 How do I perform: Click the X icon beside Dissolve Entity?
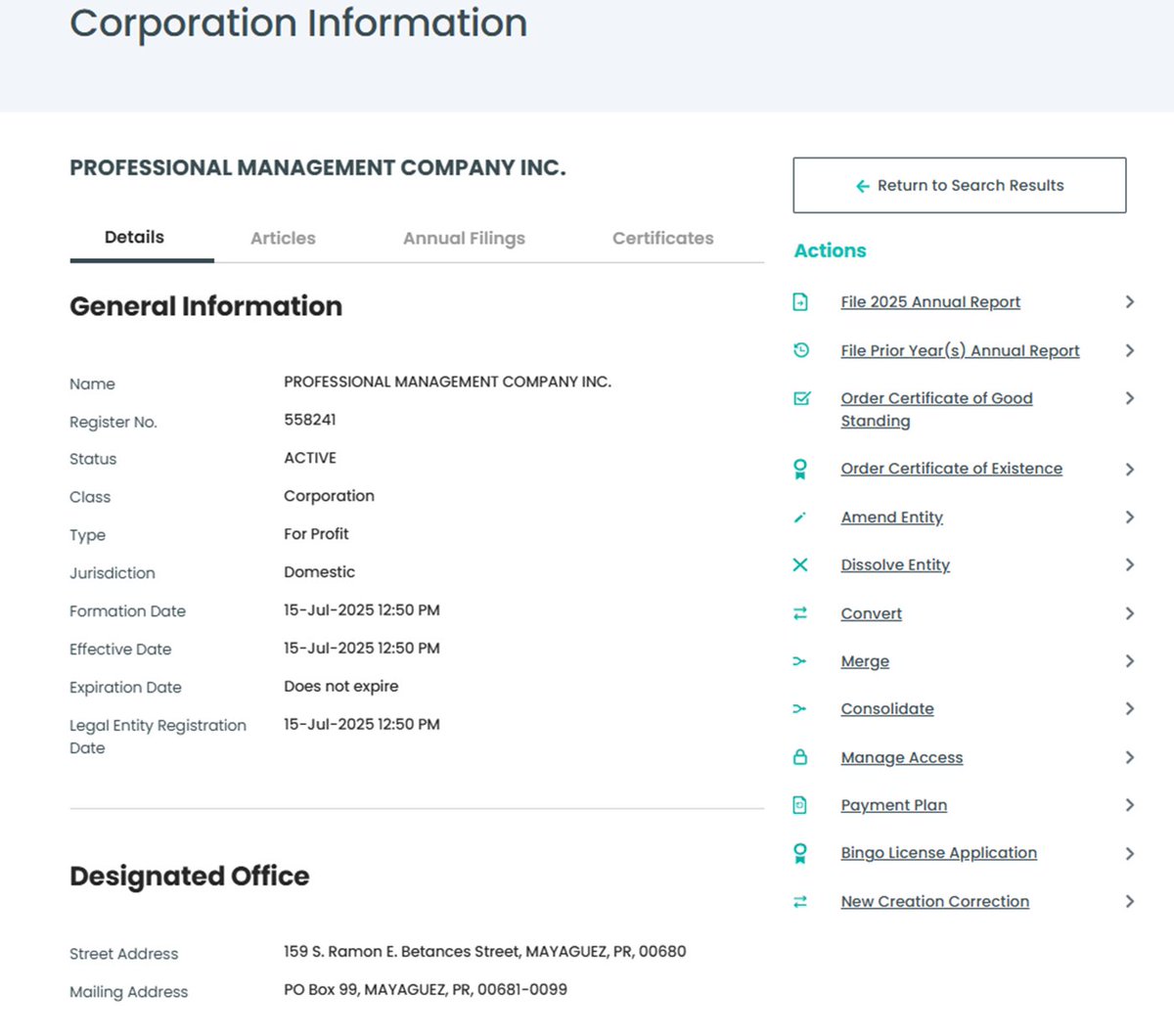[x=800, y=564]
